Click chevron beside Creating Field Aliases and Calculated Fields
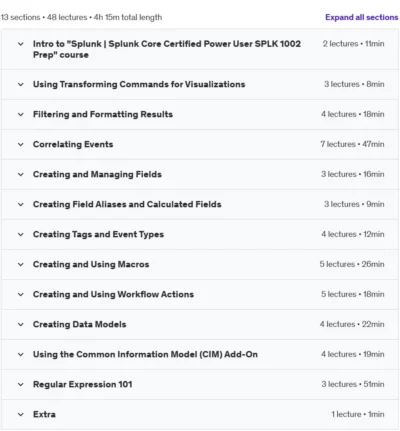 (21, 204)
